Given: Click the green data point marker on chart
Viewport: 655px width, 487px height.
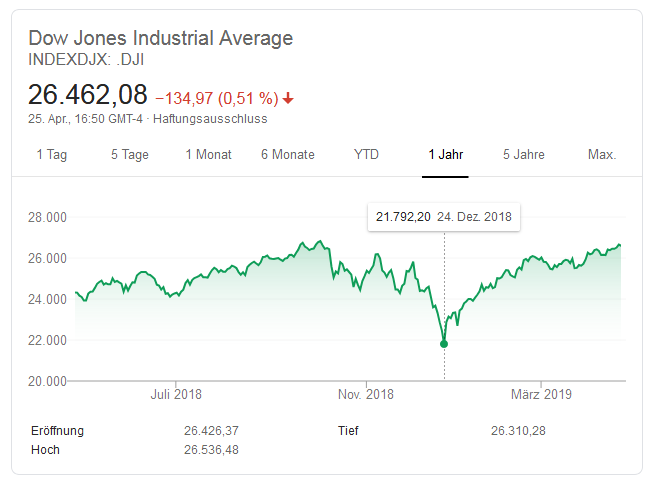Looking at the screenshot, I should click(x=444, y=344).
